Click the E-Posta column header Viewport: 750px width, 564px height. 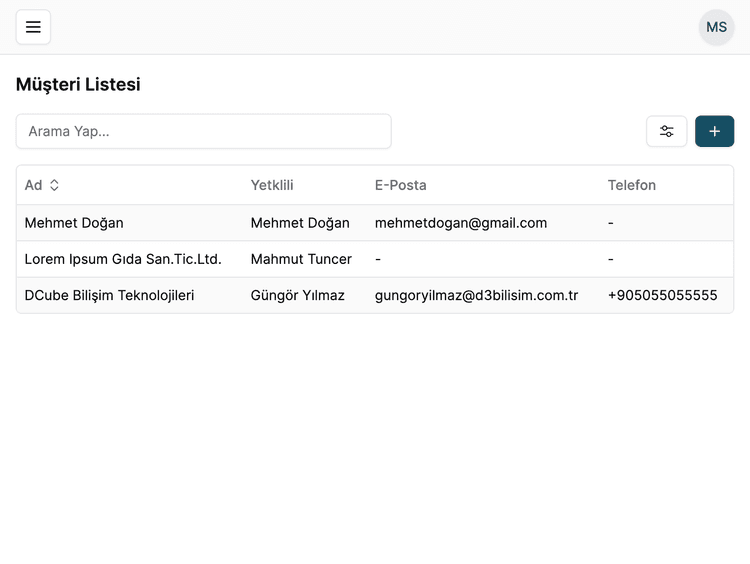pos(400,185)
